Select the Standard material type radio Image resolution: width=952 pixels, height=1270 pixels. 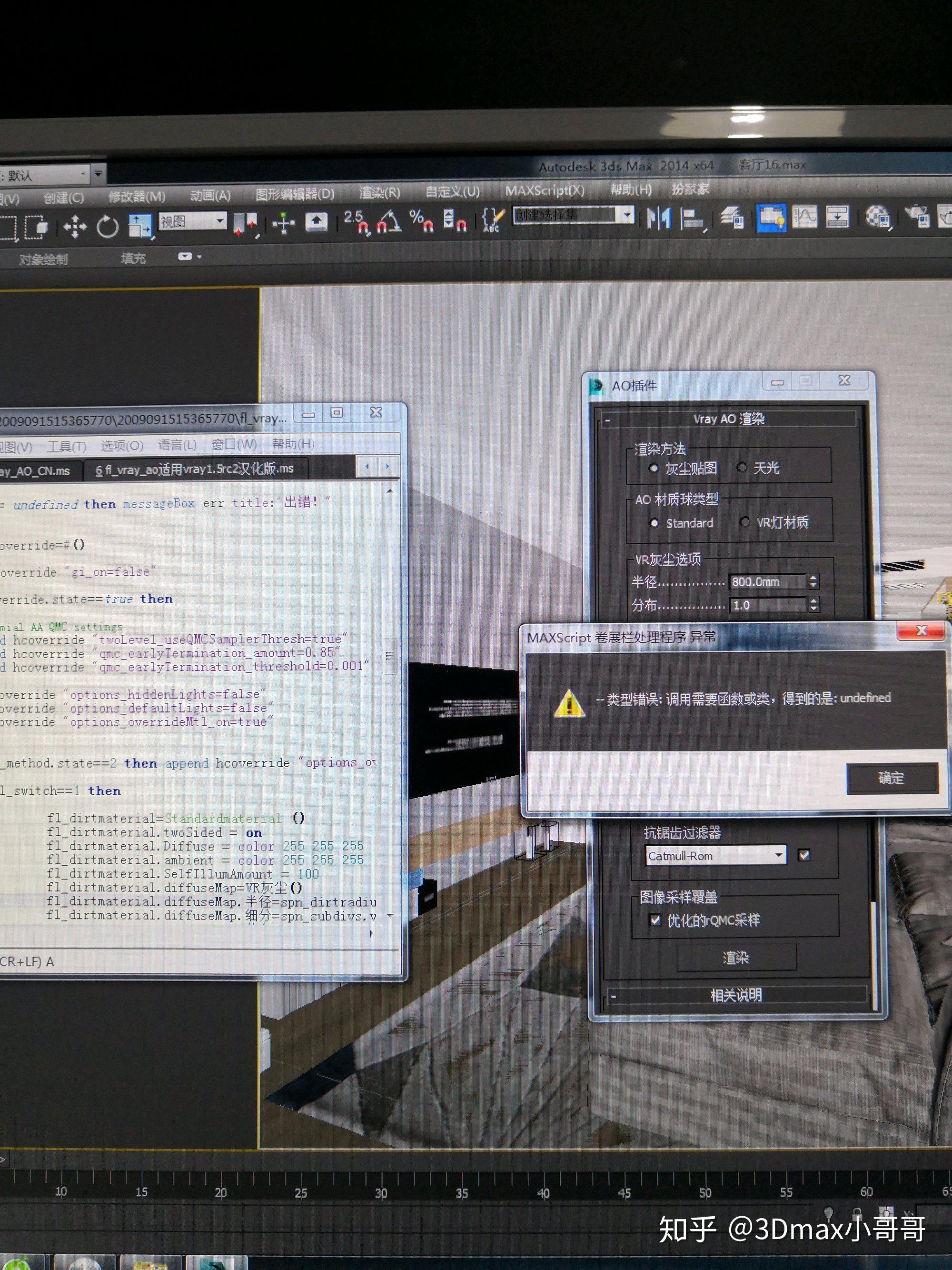pos(654,523)
